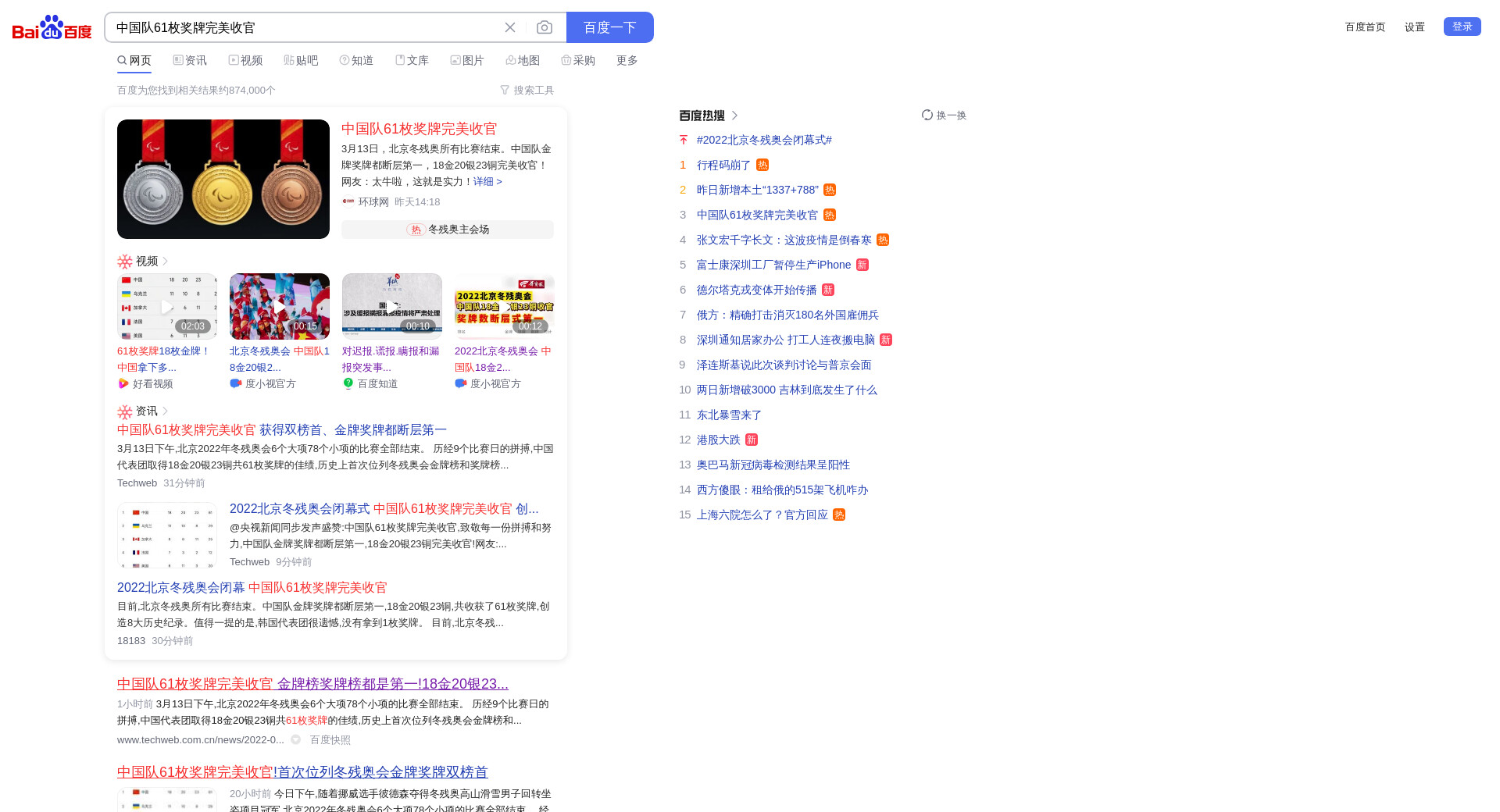Viewport: 1500px width, 812px height.
Task: Click the 百度一下 search button
Action: pos(609,27)
